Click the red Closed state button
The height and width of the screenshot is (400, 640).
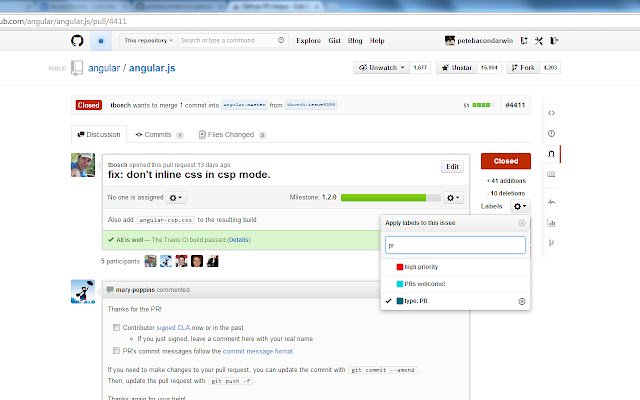pyautogui.click(x=506, y=161)
